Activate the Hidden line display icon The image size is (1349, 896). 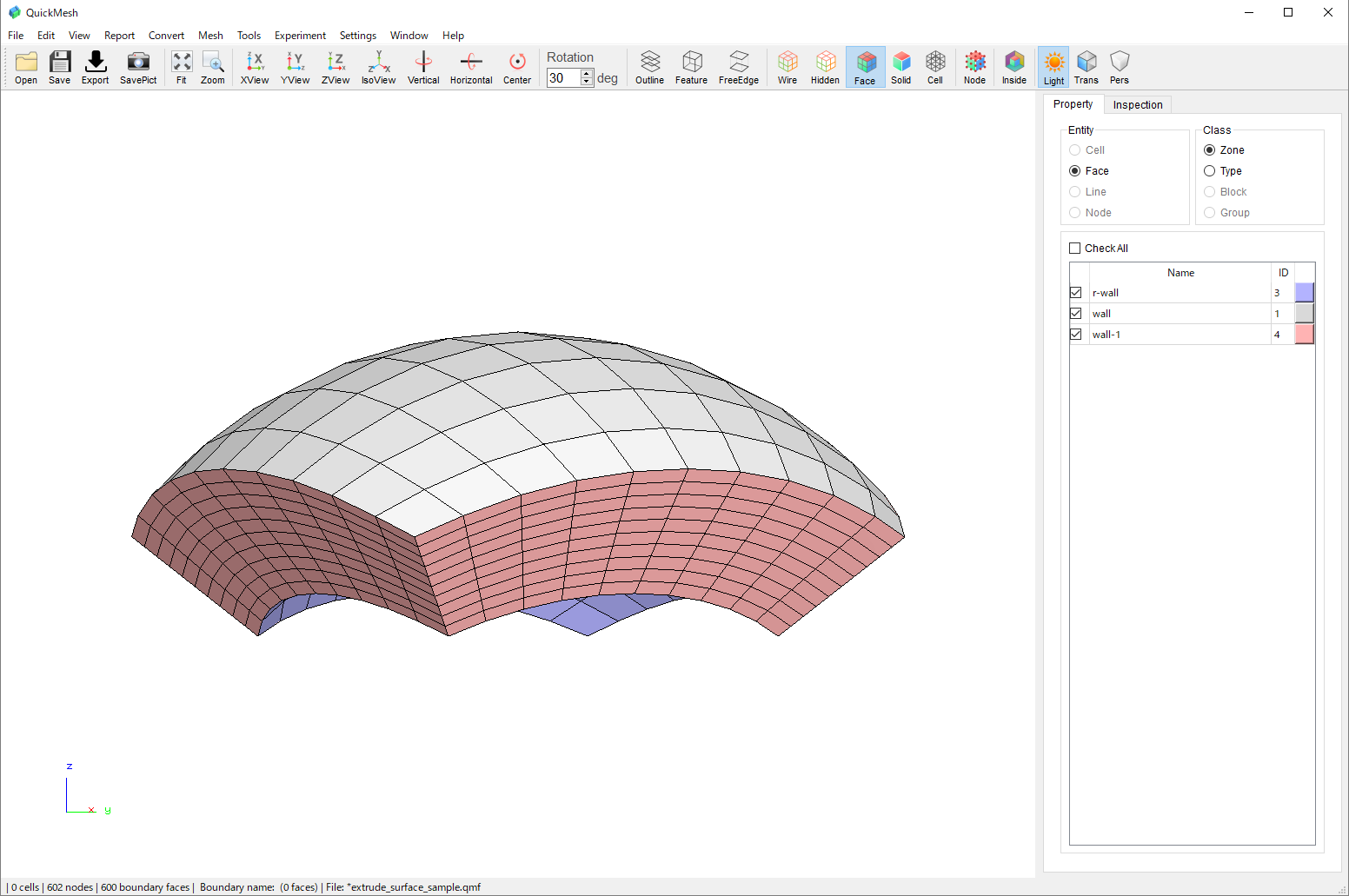(x=825, y=67)
